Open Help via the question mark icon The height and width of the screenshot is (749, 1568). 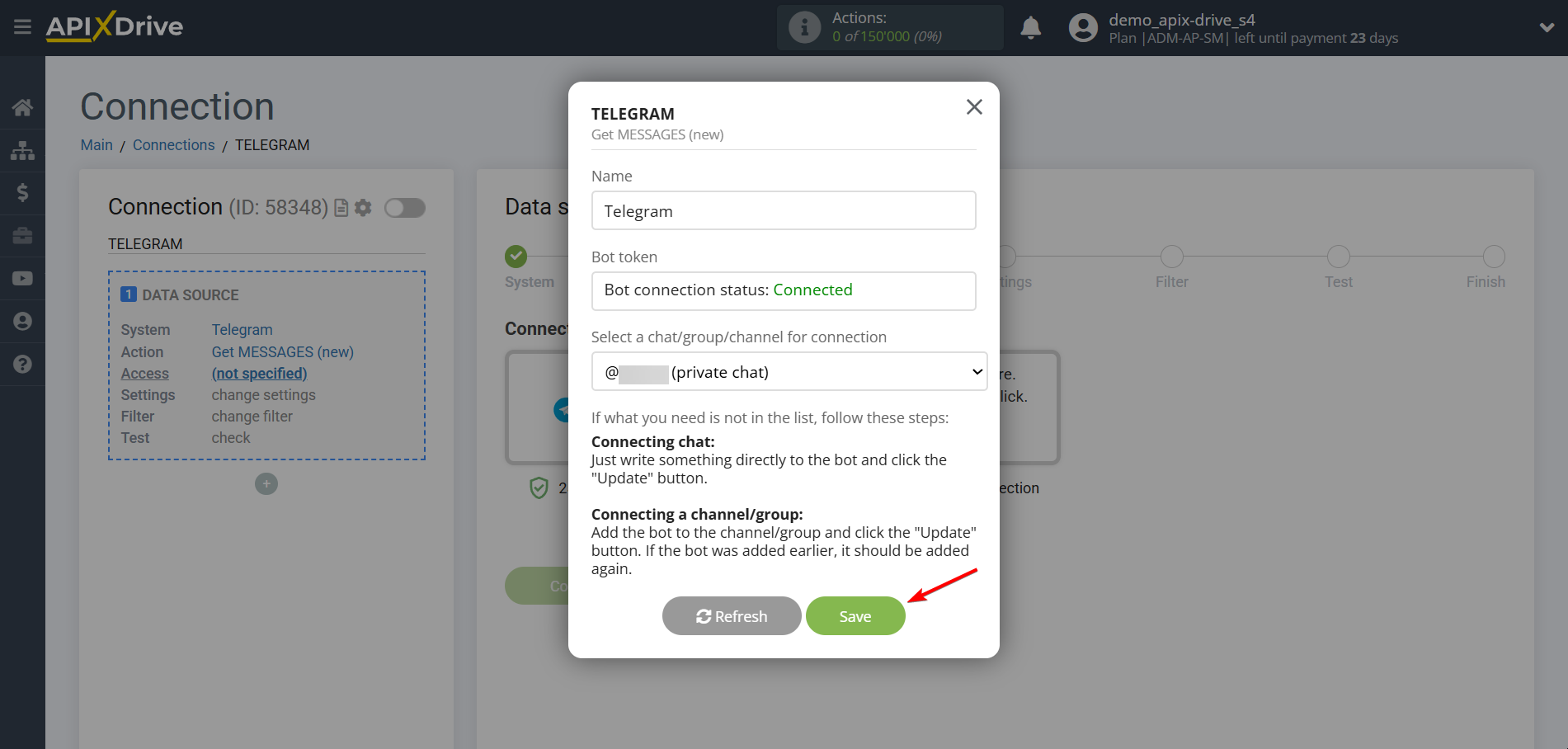tap(22, 364)
